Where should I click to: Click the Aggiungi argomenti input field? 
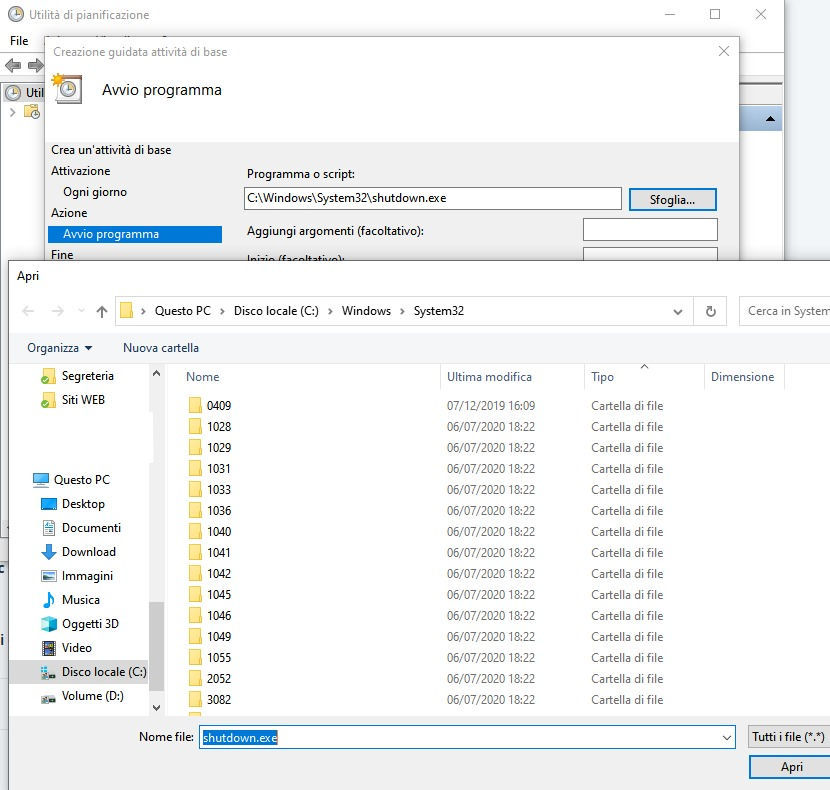click(x=650, y=230)
